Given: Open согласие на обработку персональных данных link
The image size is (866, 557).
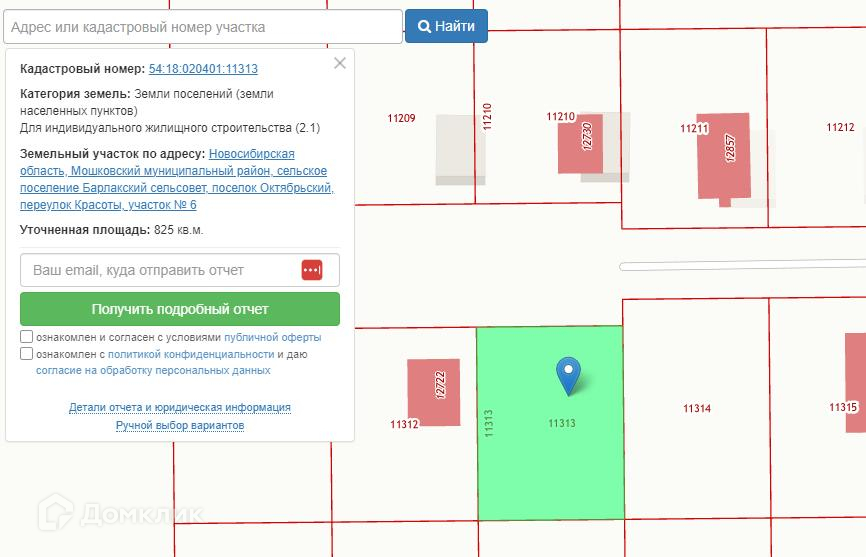Looking at the screenshot, I should [x=153, y=370].
